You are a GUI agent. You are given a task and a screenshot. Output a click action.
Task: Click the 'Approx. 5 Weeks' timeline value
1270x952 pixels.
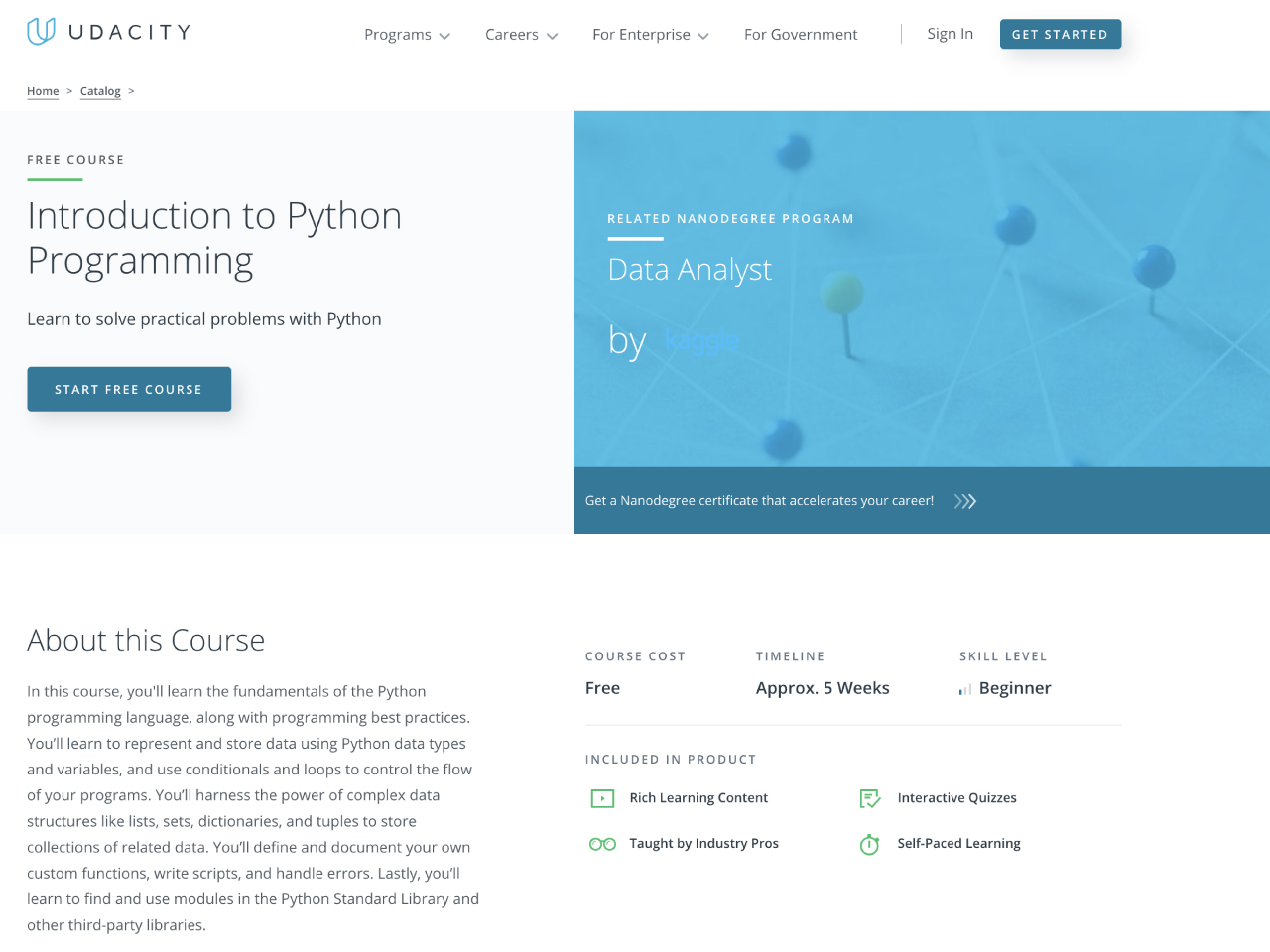pos(823,688)
